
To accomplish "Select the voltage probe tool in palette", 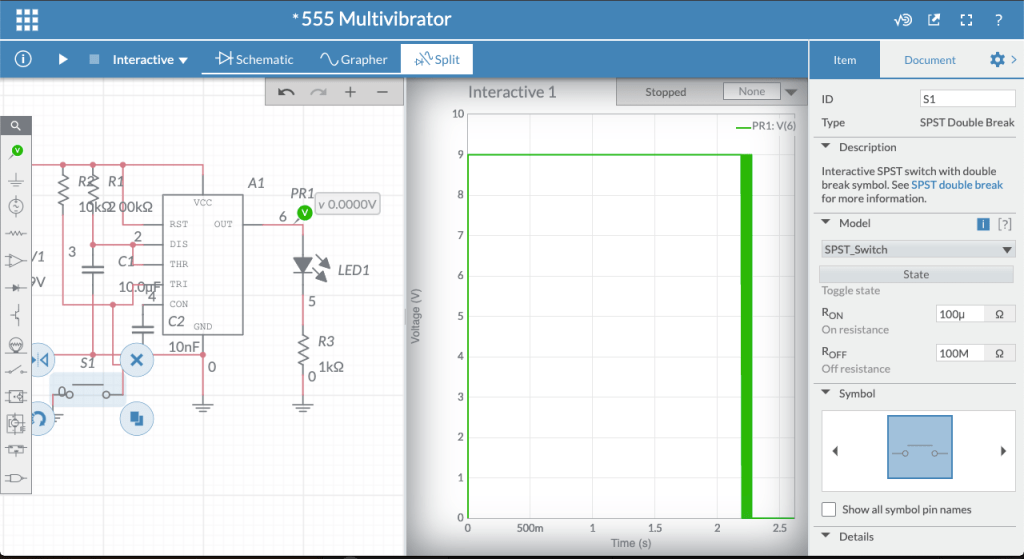I will coord(16,150).
